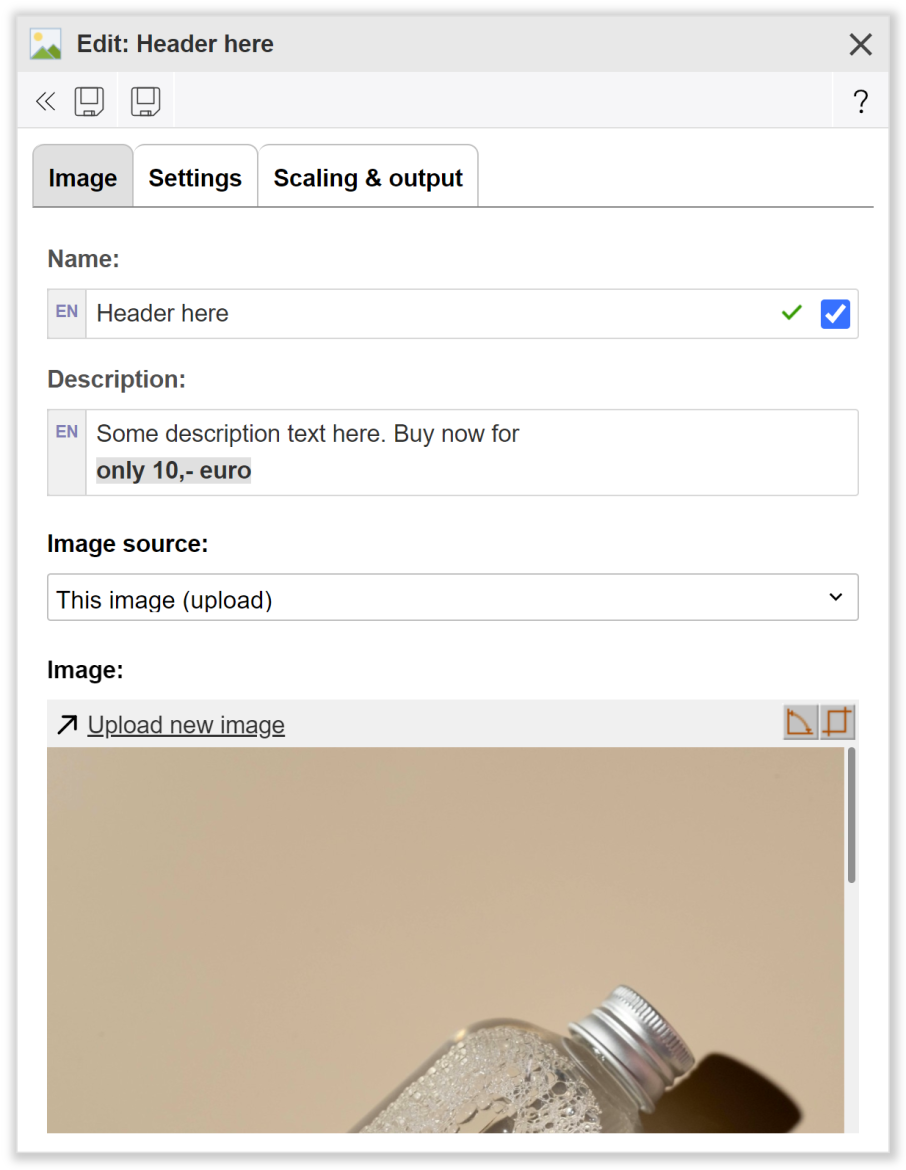Click the second save (save and close) icon
This screenshot has height=1170, width=906.
tap(145, 101)
